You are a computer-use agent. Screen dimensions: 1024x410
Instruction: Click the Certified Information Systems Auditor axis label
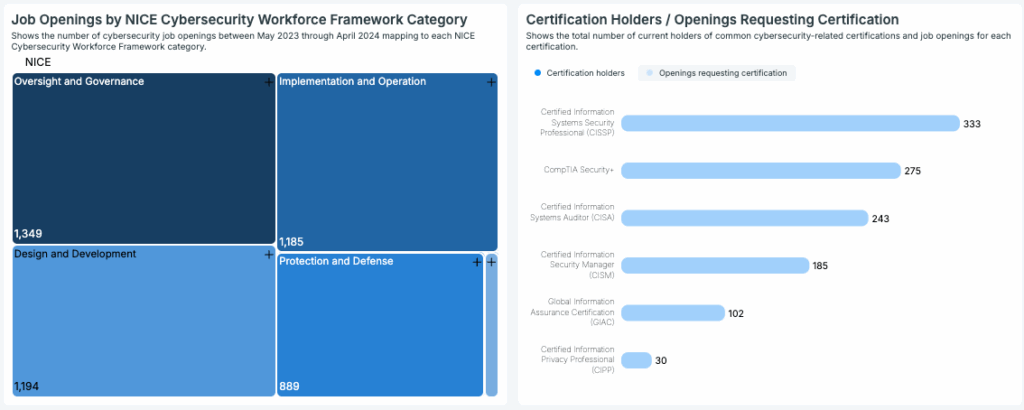[x=578, y=211]
